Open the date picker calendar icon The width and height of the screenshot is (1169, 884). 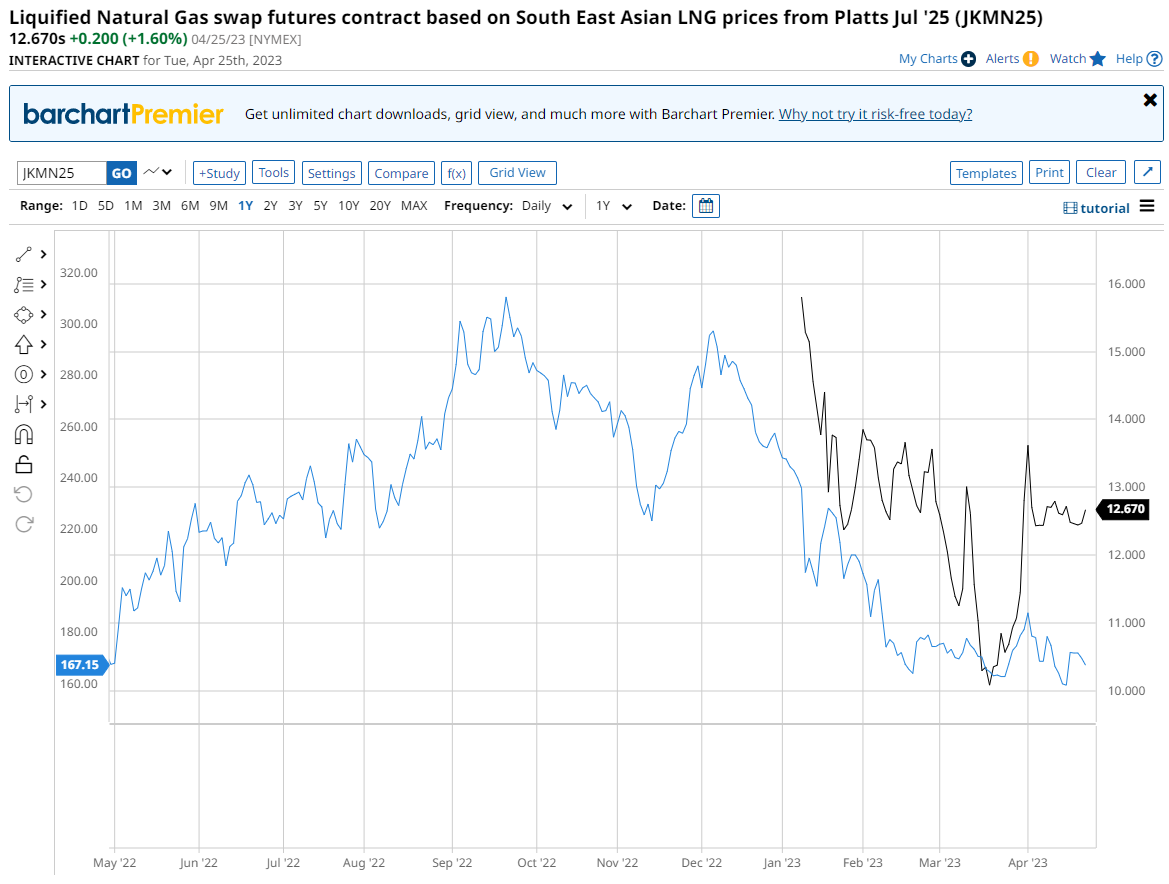(706, 206)
